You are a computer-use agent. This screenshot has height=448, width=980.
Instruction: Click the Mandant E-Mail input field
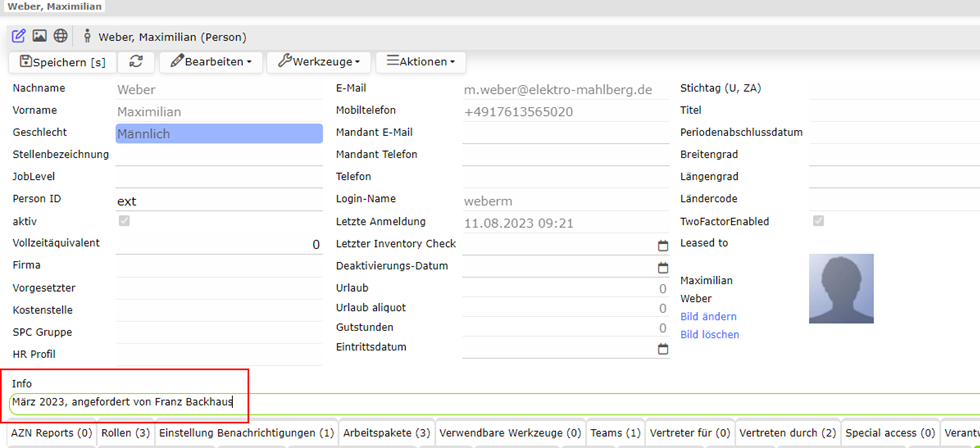[566, 133]
